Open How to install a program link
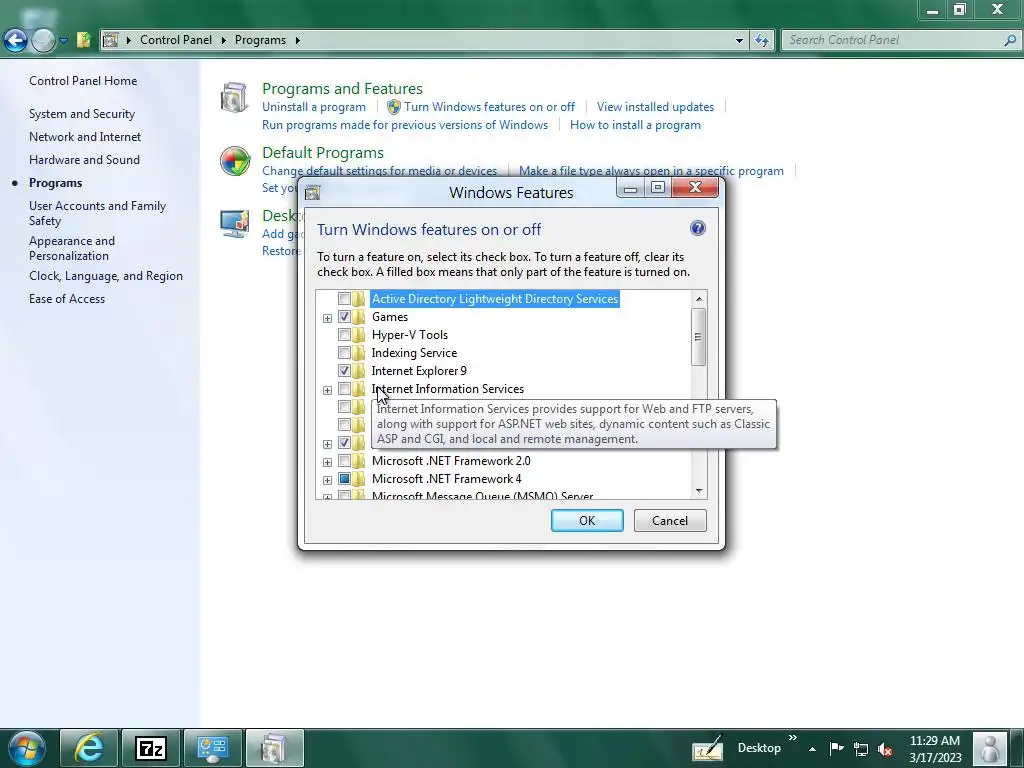 coord(635,125)
